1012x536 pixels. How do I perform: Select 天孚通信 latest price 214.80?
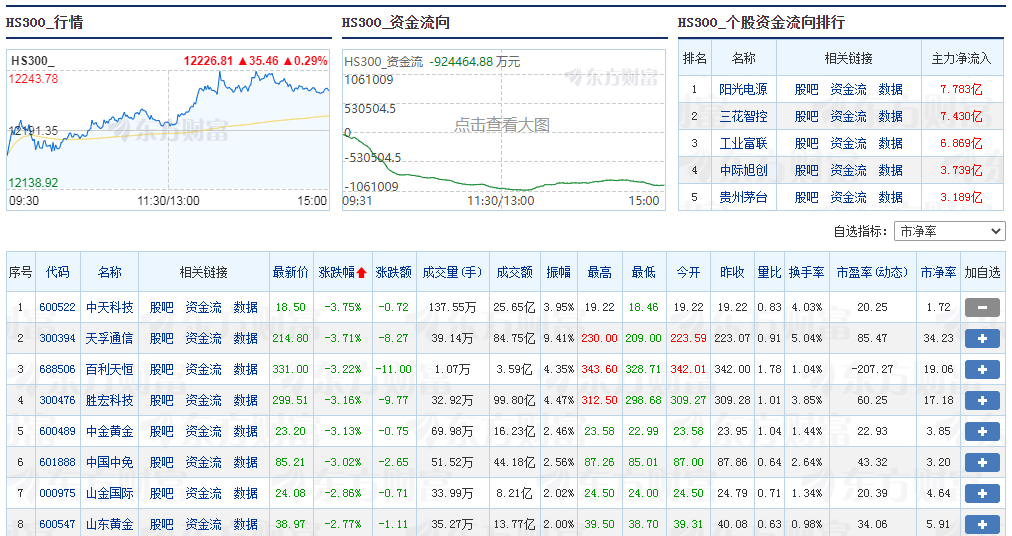point(290,338)
